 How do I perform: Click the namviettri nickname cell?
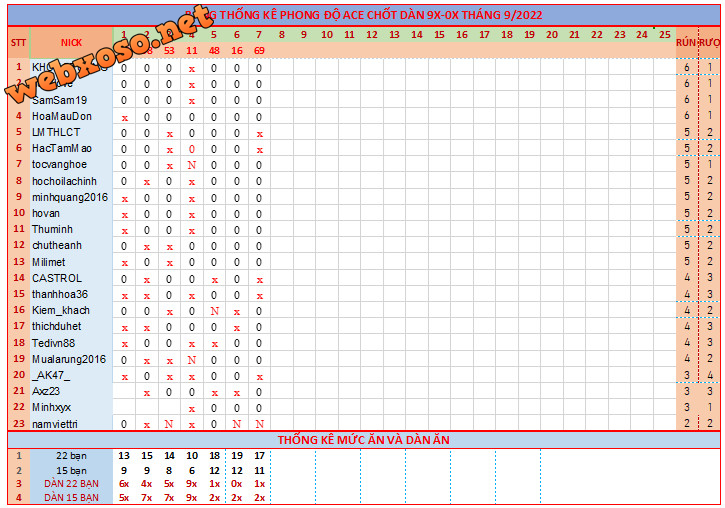pos(59,424)
